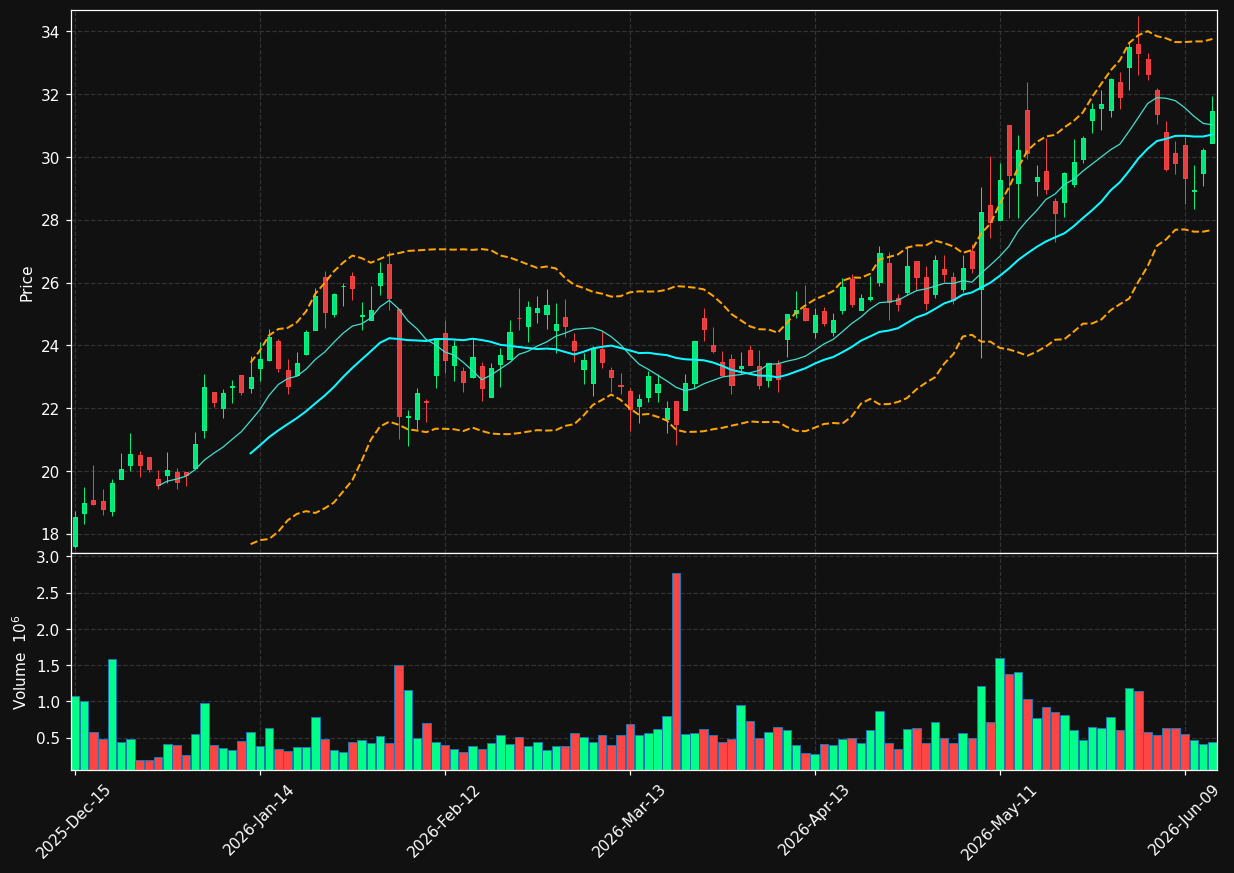Select the tallest volume bar in mid-March
The width and height of the screenshot is (1234, 873).
pos(676,671)
